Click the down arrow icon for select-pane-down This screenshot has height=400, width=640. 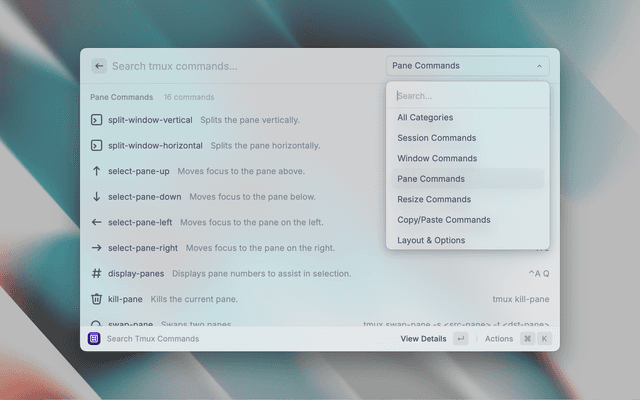pyautogui.click(x=97, y=197)
